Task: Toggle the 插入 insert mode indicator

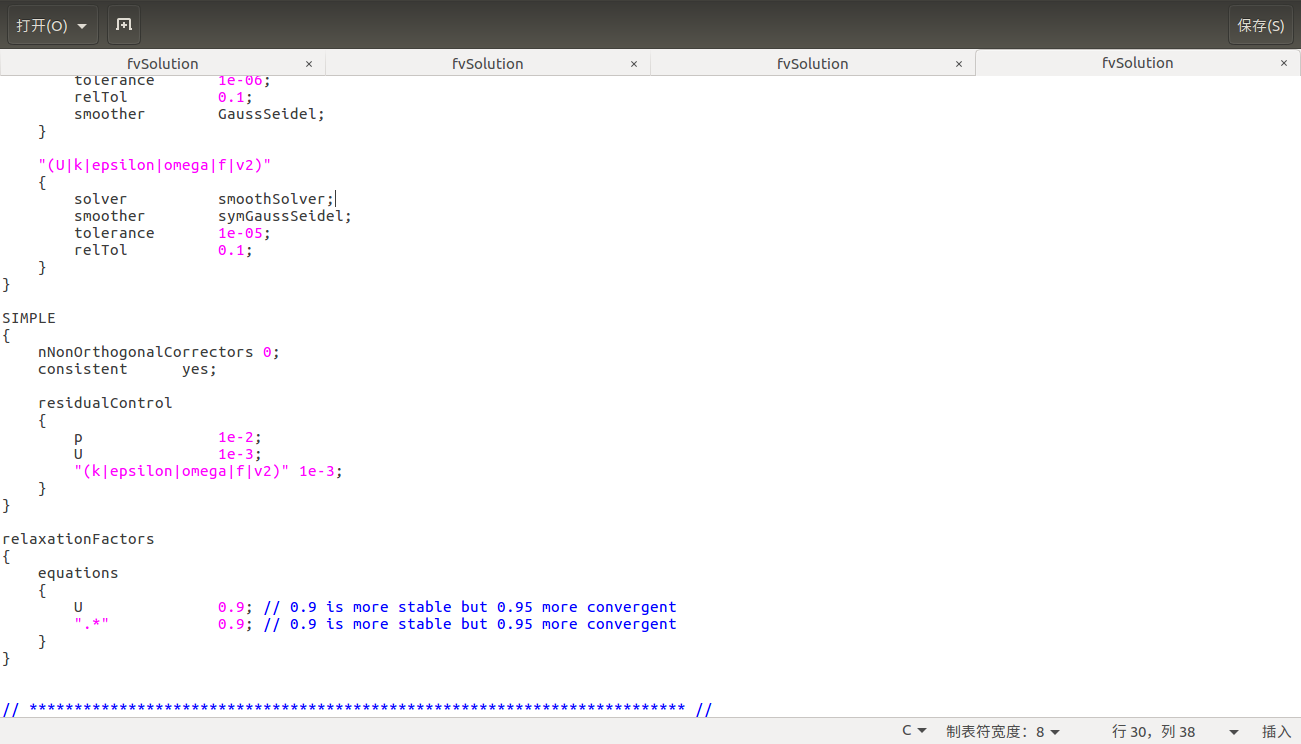Action: (x=1276, y=731)
